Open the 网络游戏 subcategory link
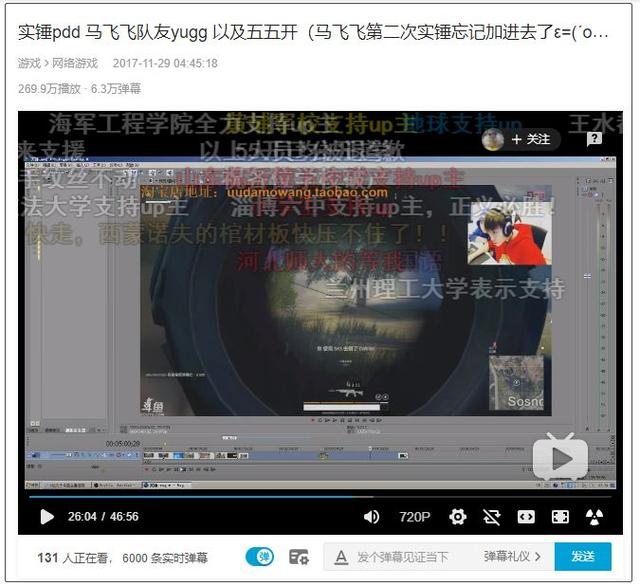This screenshot has width=640, height=586. coord(75,63)
